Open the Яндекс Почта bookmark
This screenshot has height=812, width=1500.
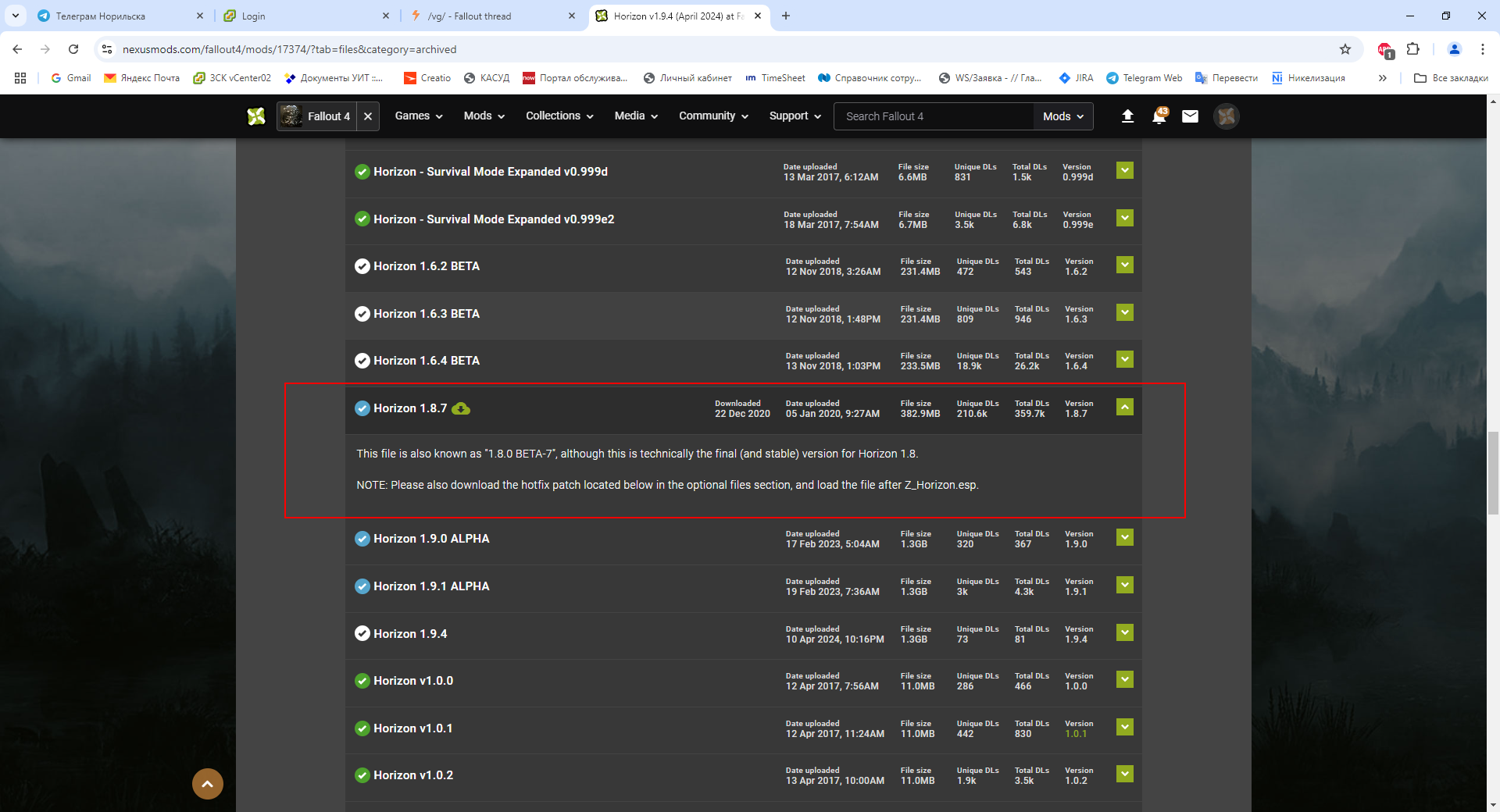[142, 78]
